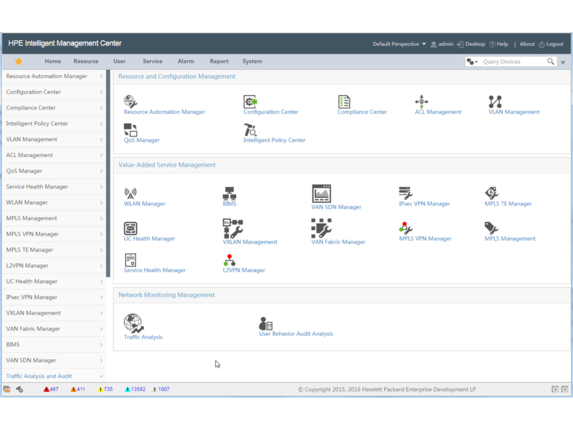
Task: Open the VLAN Management icon
Action: coord(495,102)
